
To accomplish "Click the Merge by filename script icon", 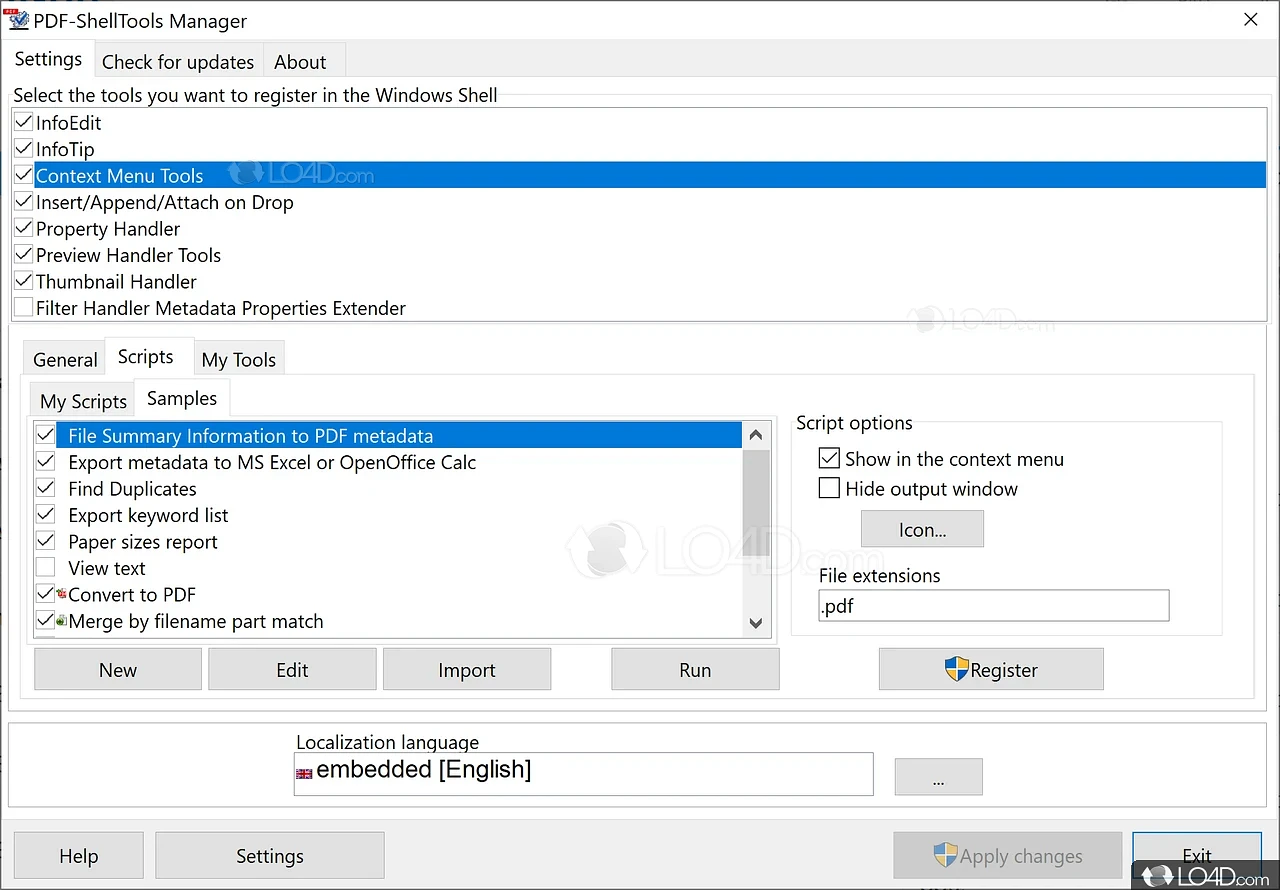I will [62, 621].
